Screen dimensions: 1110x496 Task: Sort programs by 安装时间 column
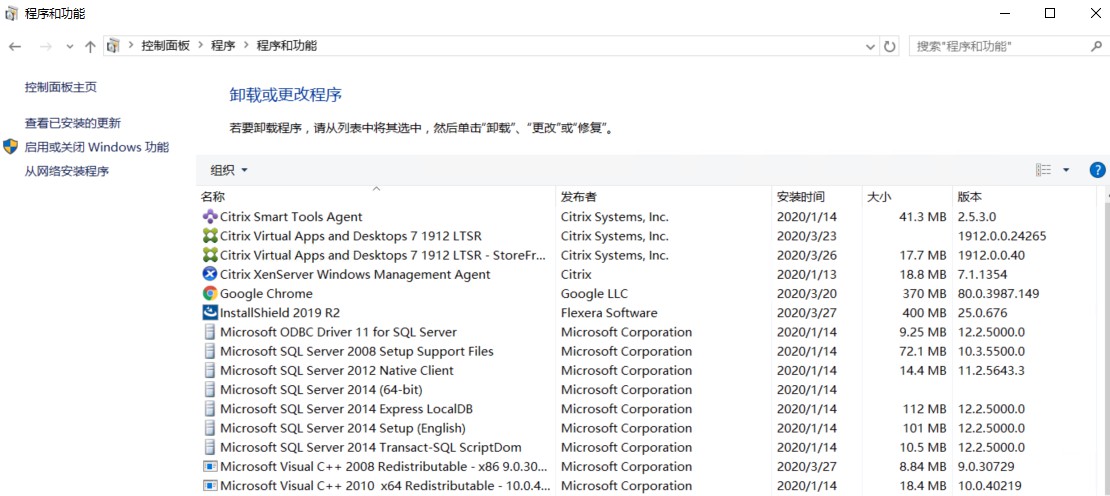point(801,197)
